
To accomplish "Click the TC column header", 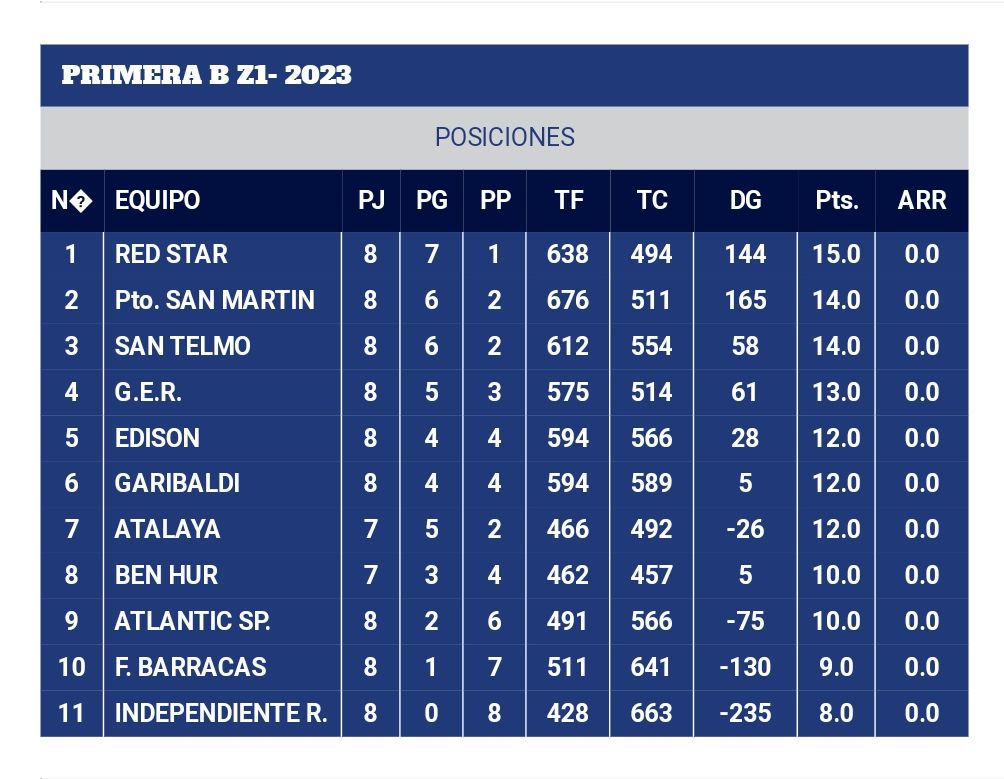I will point(652,200).
